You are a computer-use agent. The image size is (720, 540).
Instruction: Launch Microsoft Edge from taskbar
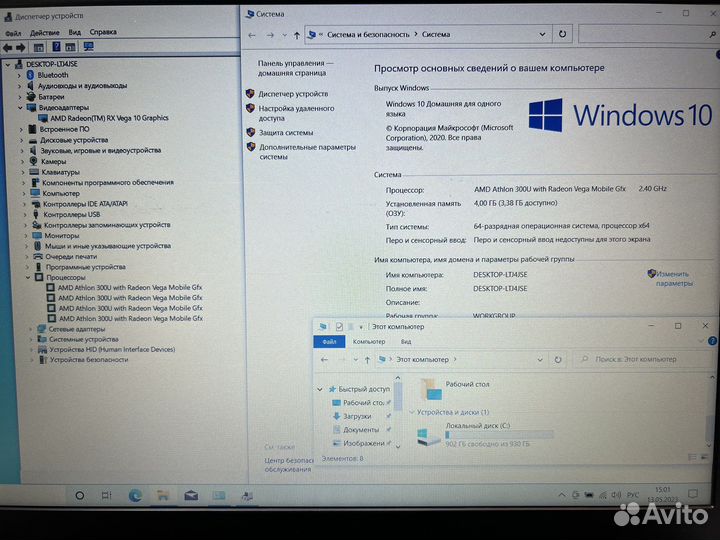tap(135, 495)
